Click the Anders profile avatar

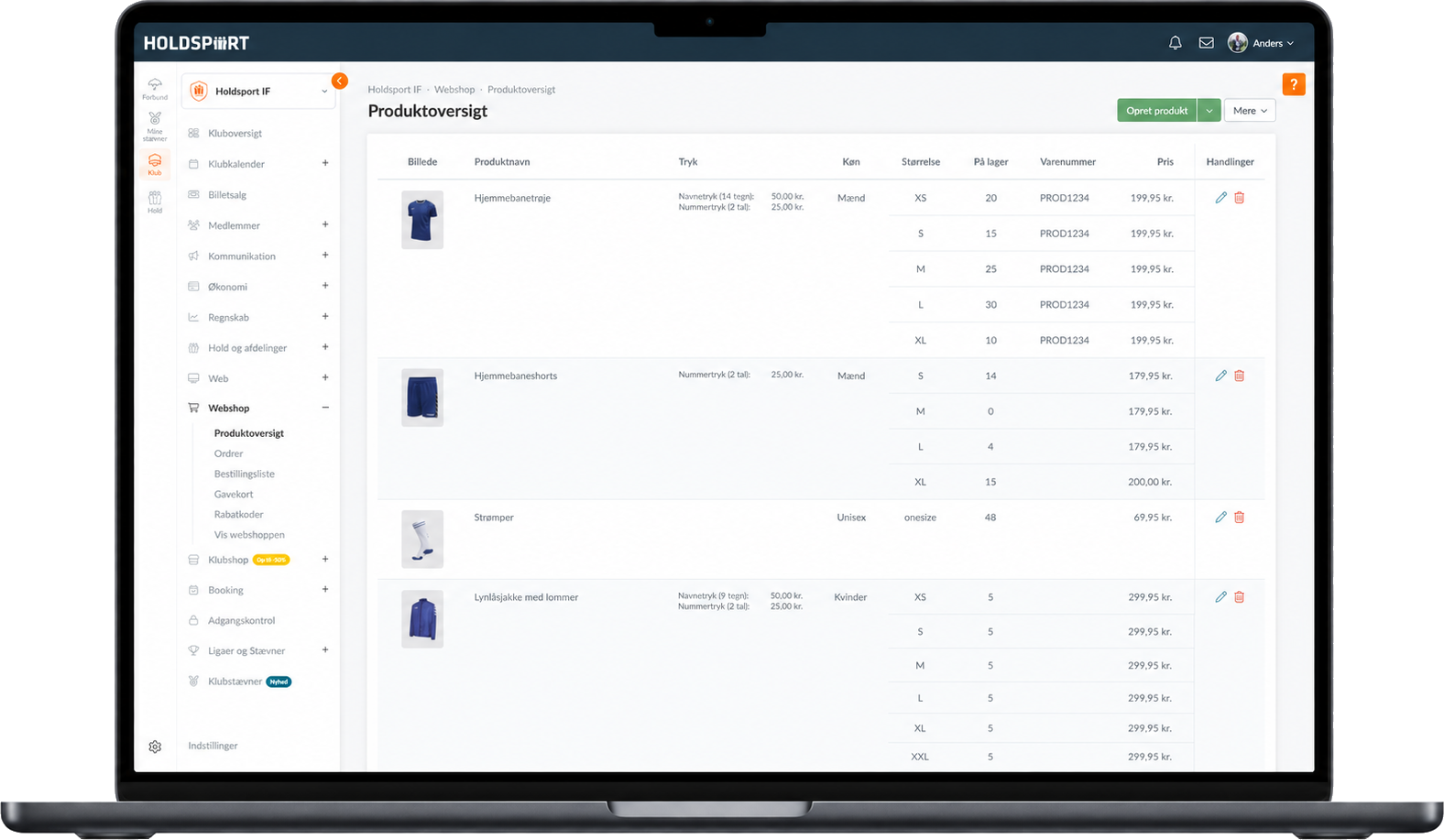coord(1237,43)
